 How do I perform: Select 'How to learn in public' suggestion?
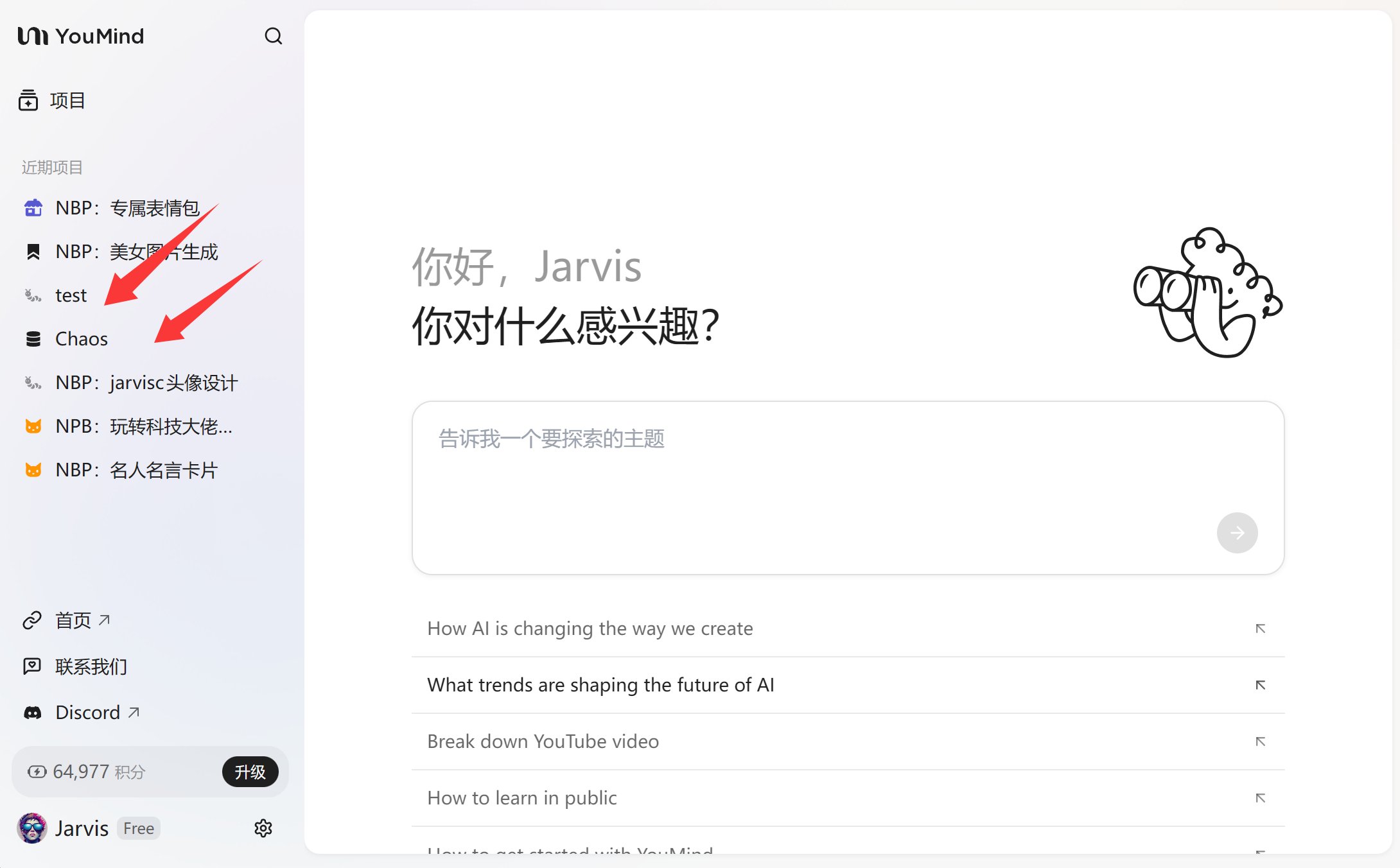(x=521, y=798)
